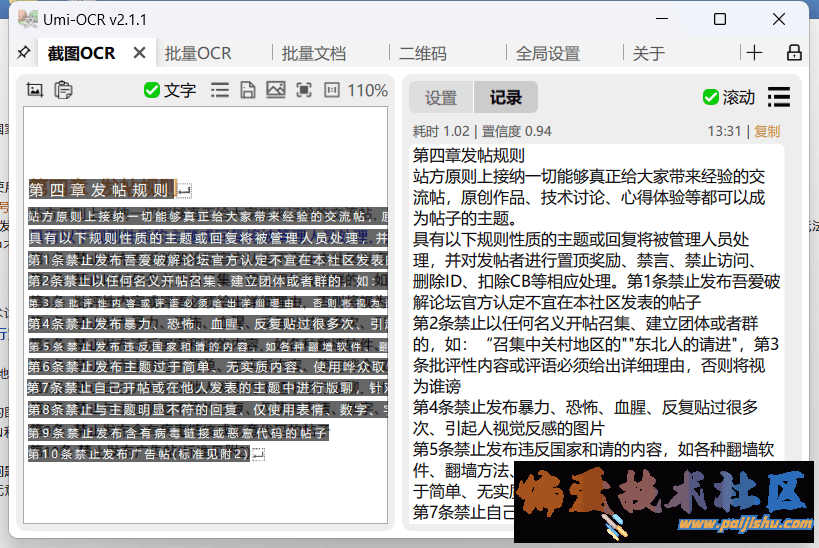Click the open image icon in toolbar
Screen dimensions: 819x548
pos(276,90)
